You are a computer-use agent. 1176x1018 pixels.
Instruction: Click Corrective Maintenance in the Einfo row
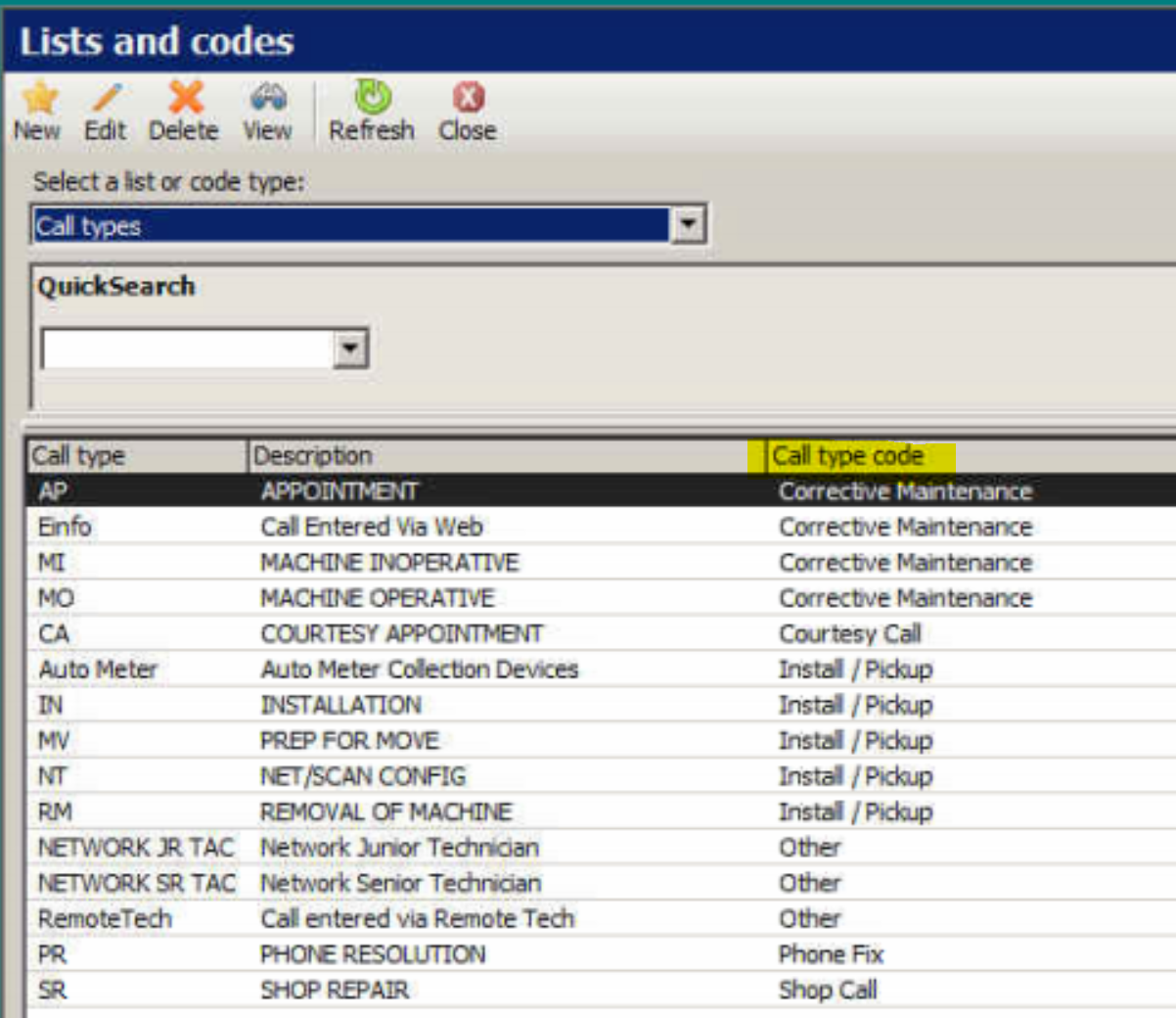pyautogui.click(x=906, y=527)
